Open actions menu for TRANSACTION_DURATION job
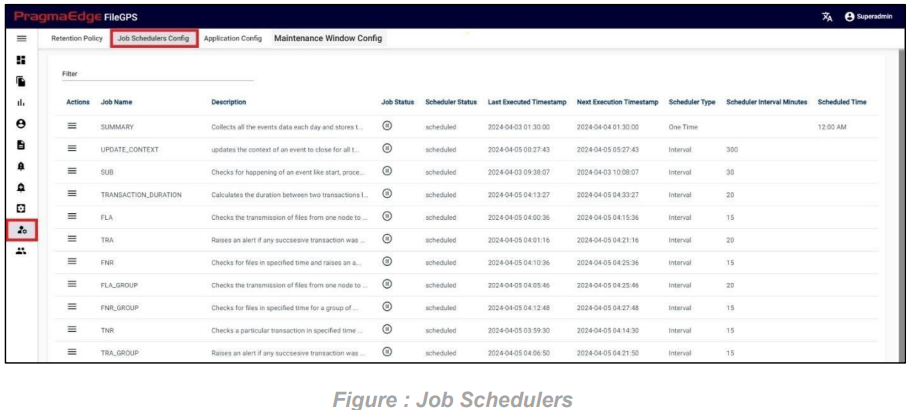The image size is (910, 410). [x=73, y=193]
